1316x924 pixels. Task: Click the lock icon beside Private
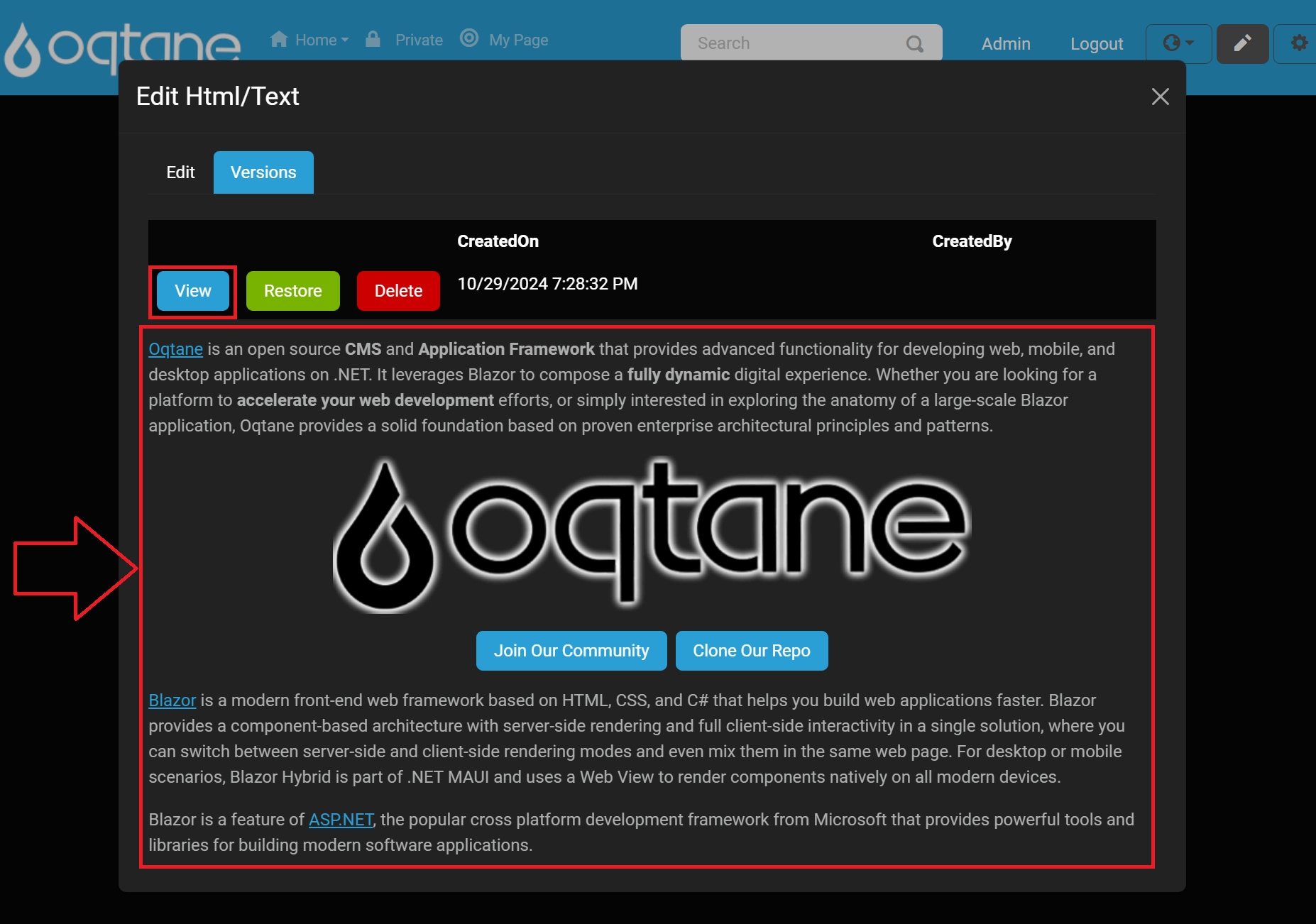[x=373, y=39]
